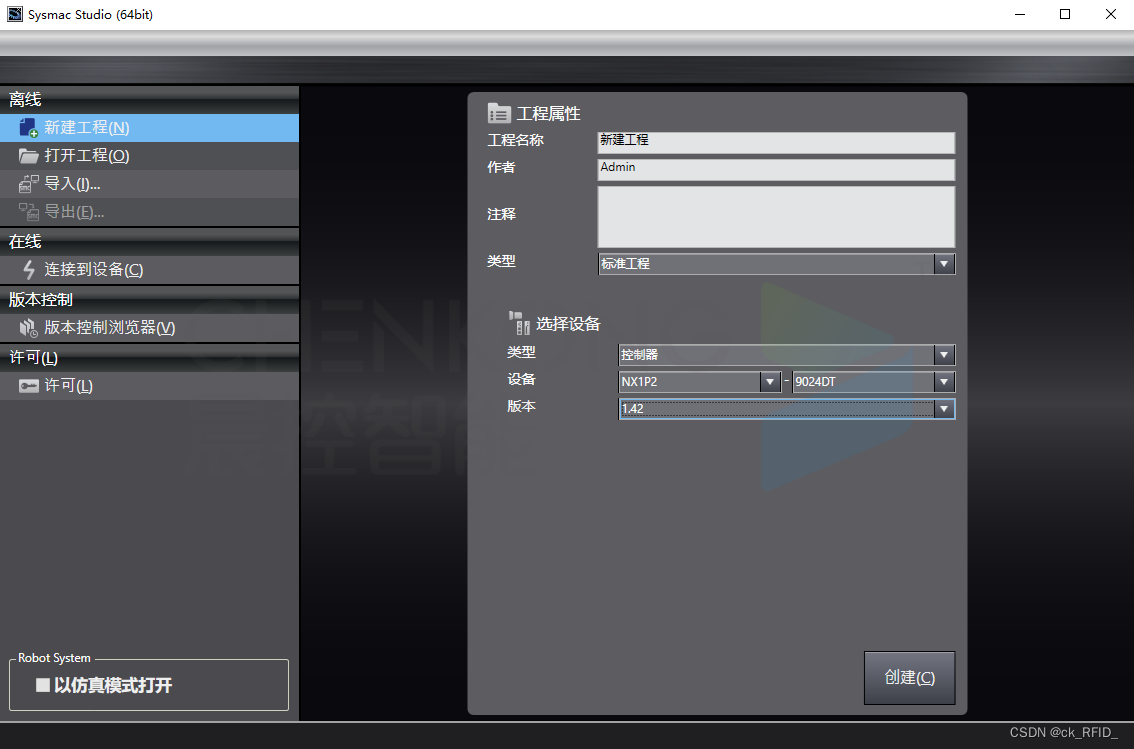The image size is (1134, 749).
Task: Click the 离线 section header
Action: pyautogui.click(x=149, y=99)
